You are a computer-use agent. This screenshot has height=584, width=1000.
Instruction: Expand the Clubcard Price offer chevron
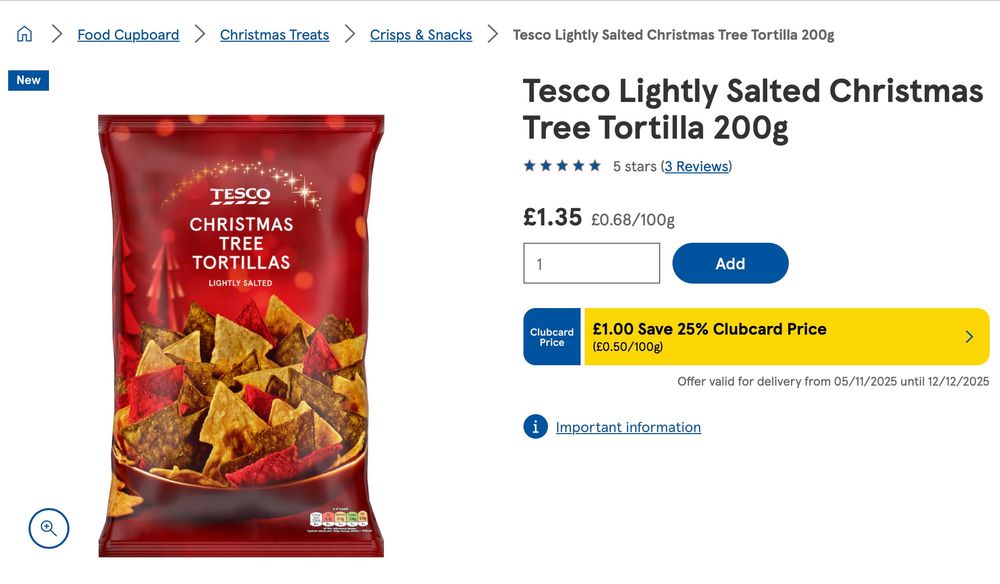click(969, 337)
